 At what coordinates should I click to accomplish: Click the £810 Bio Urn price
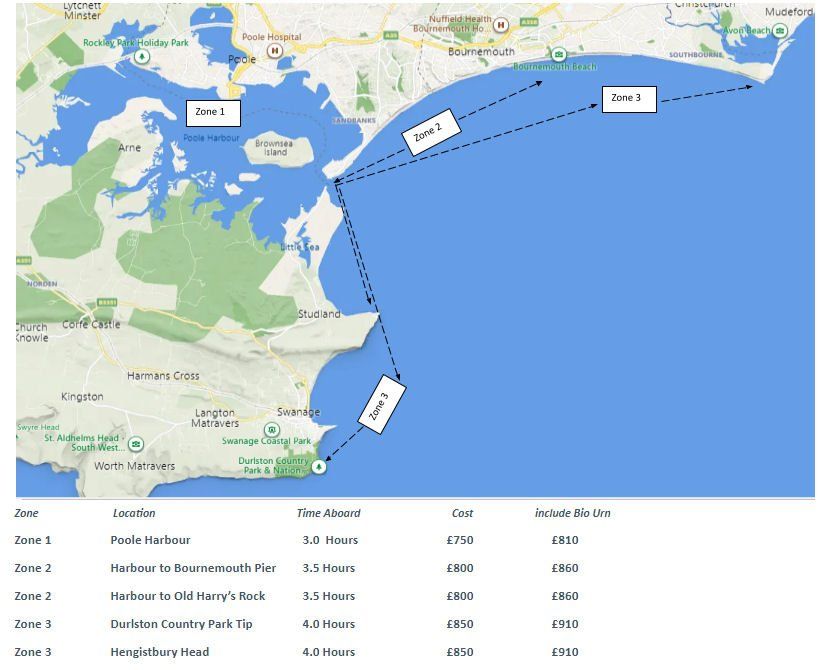coord(565,540)
